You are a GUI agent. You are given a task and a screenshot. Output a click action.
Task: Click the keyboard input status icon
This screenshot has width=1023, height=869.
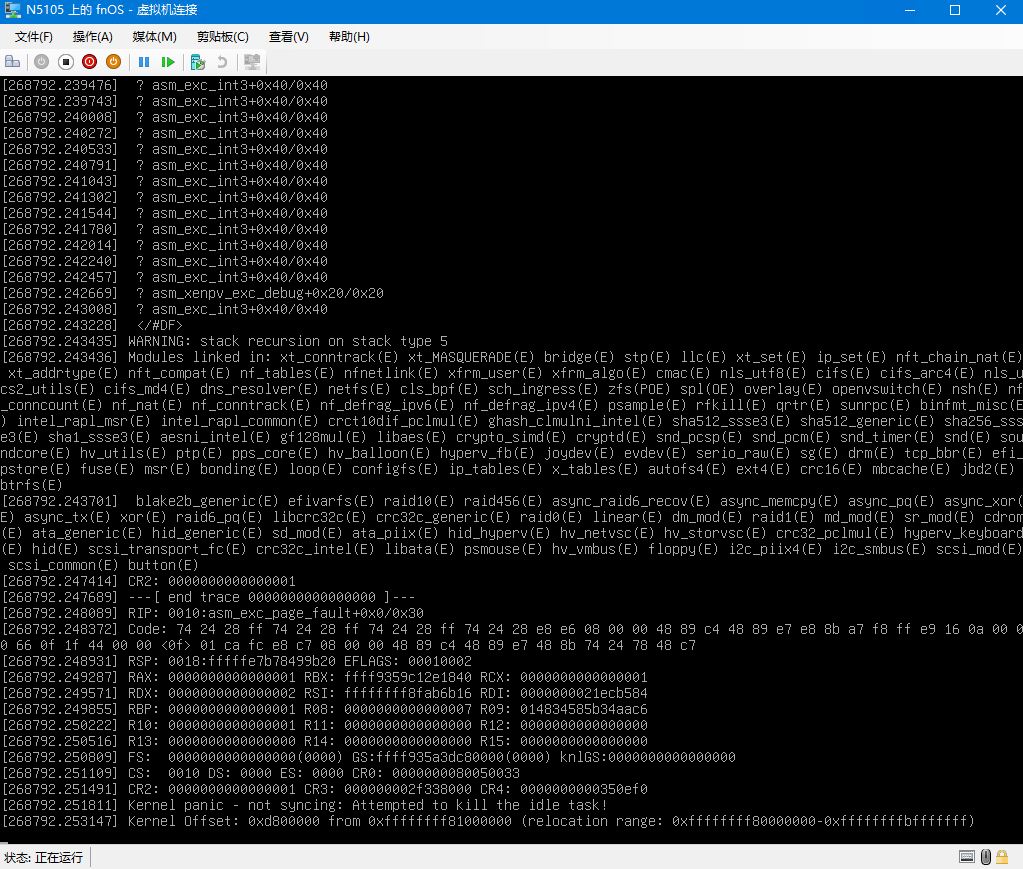click(x=967, y=857)
